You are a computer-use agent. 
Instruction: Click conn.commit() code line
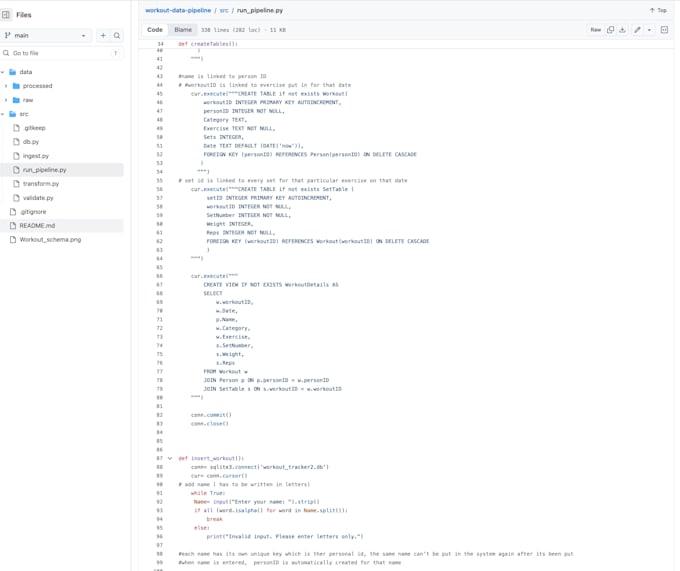point(211,415)
